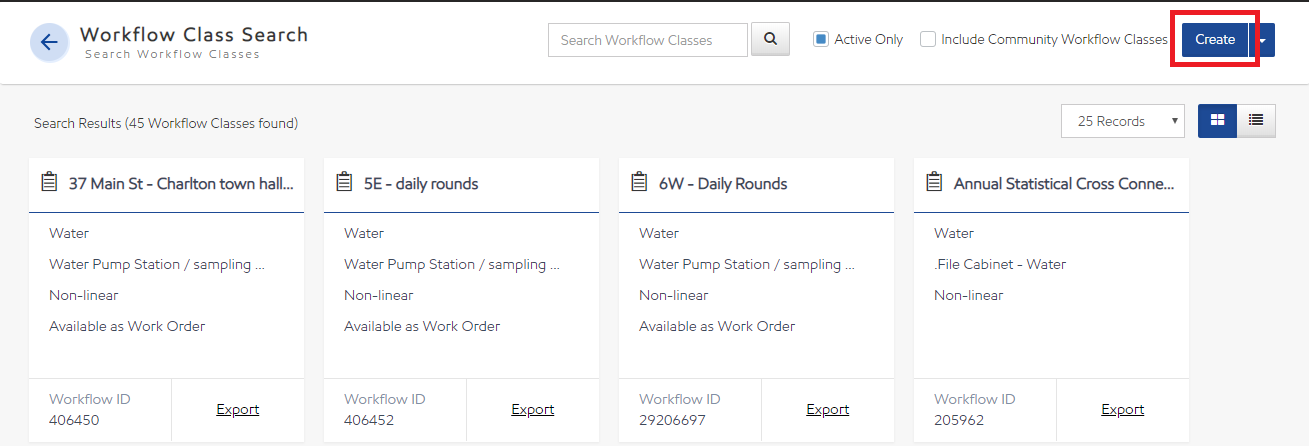Click clipboard icon on 37 Main St card
The image size is (1314, 446).
(x=48, y=183)
